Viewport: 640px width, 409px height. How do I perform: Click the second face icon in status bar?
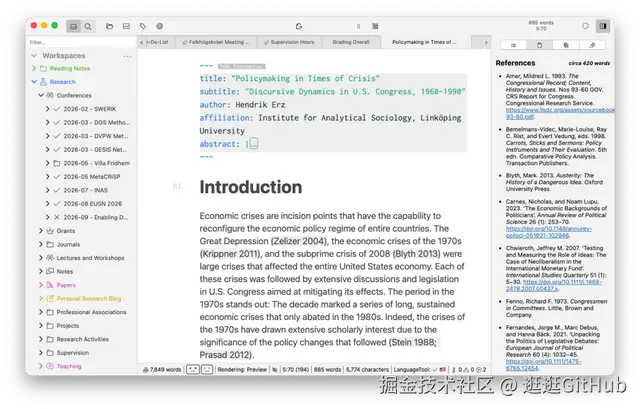click(207, 369)
